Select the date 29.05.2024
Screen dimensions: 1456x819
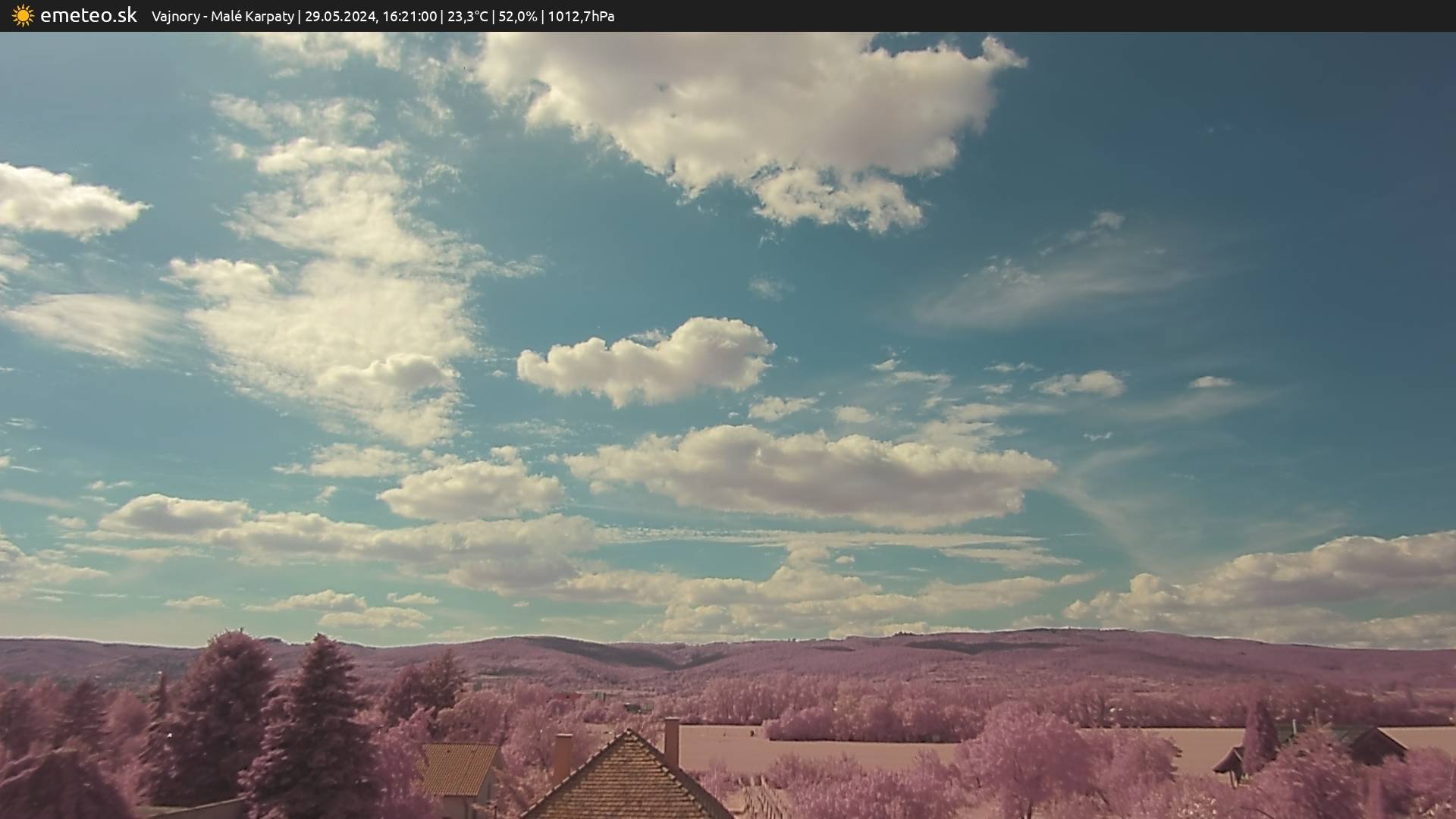[340, 17]
